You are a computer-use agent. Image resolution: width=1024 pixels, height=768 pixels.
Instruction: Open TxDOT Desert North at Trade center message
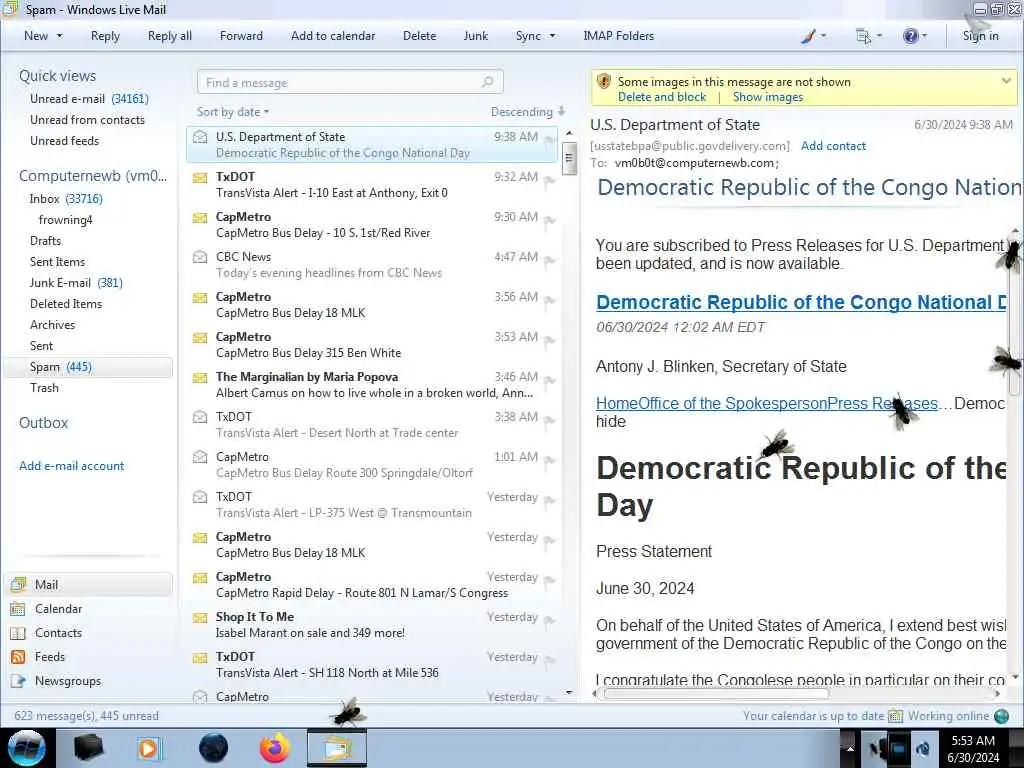click(x=372, y=424)
